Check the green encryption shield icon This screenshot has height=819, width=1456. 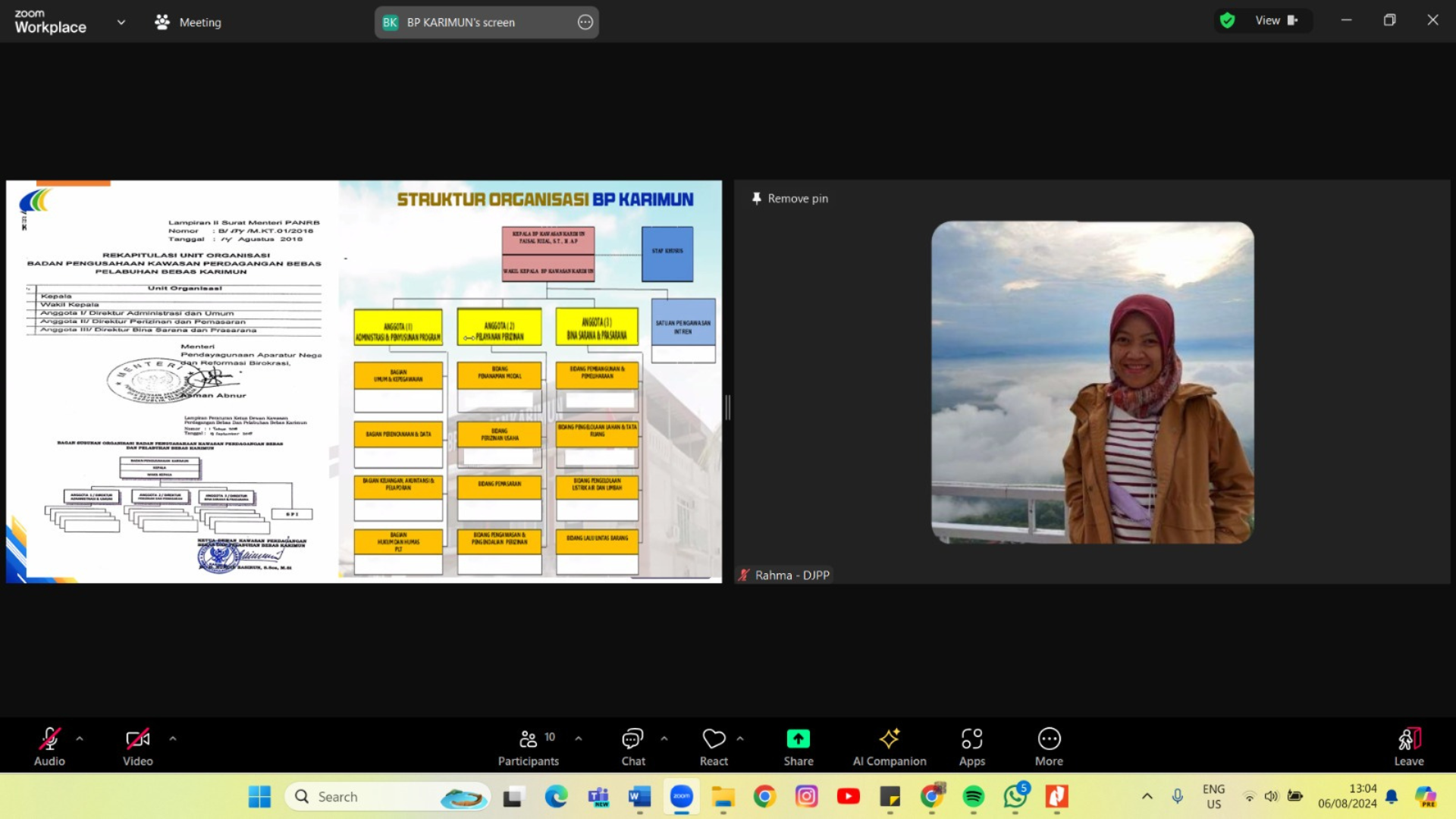point(1227,20)
